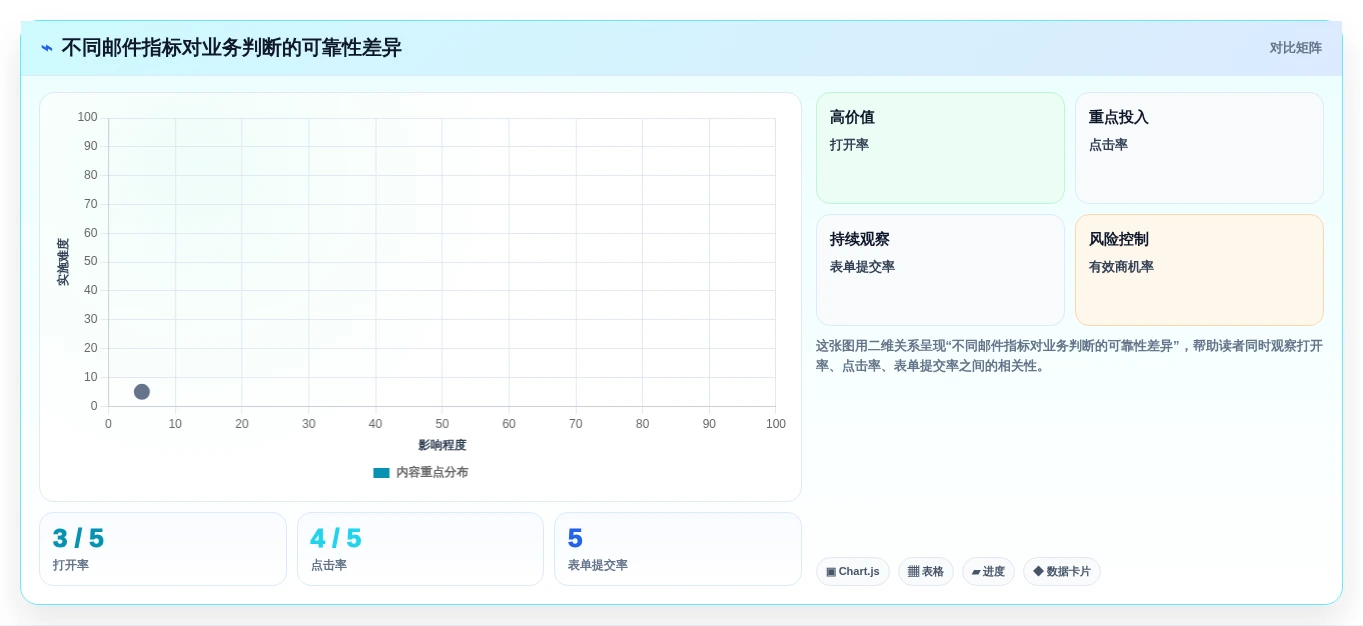Toggle the 内容重点分布 legend swatch

click(381, 473)
